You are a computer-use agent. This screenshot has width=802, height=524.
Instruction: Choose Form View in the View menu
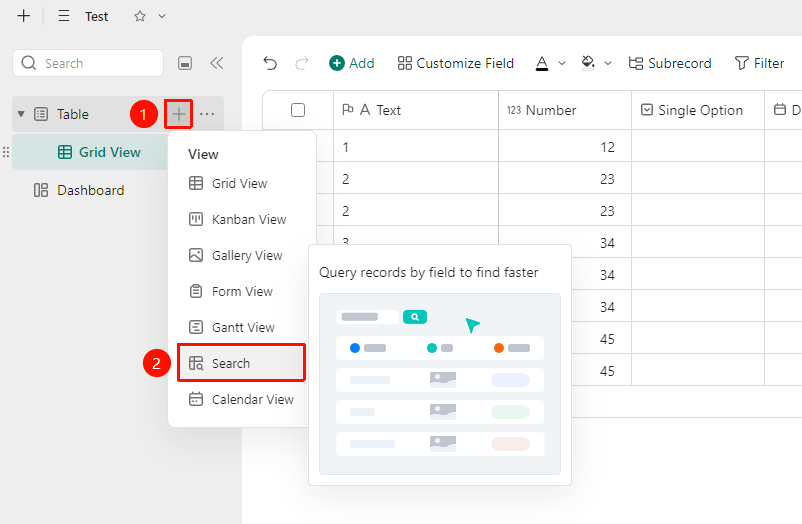point(242,291)
